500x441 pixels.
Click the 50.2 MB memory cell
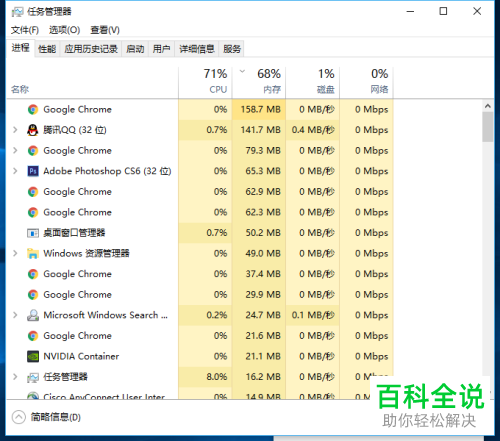[259, 233]
